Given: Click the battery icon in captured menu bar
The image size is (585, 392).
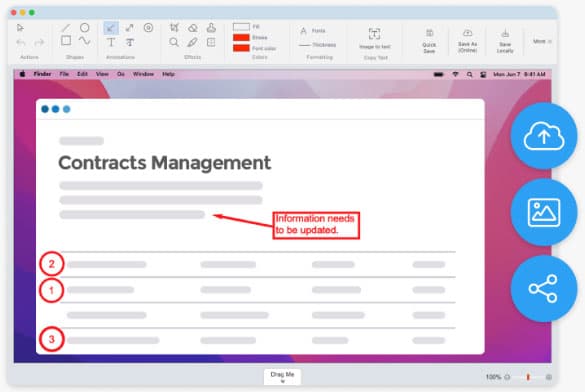Looking at the screenshot, I should 438,74.
